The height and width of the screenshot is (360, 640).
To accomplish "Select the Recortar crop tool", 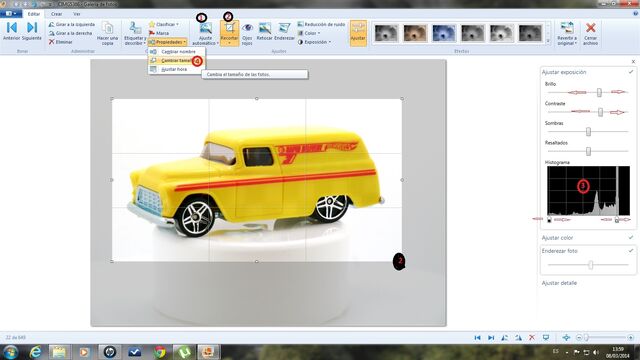I will pyautogui.click(x=229, y=30).
